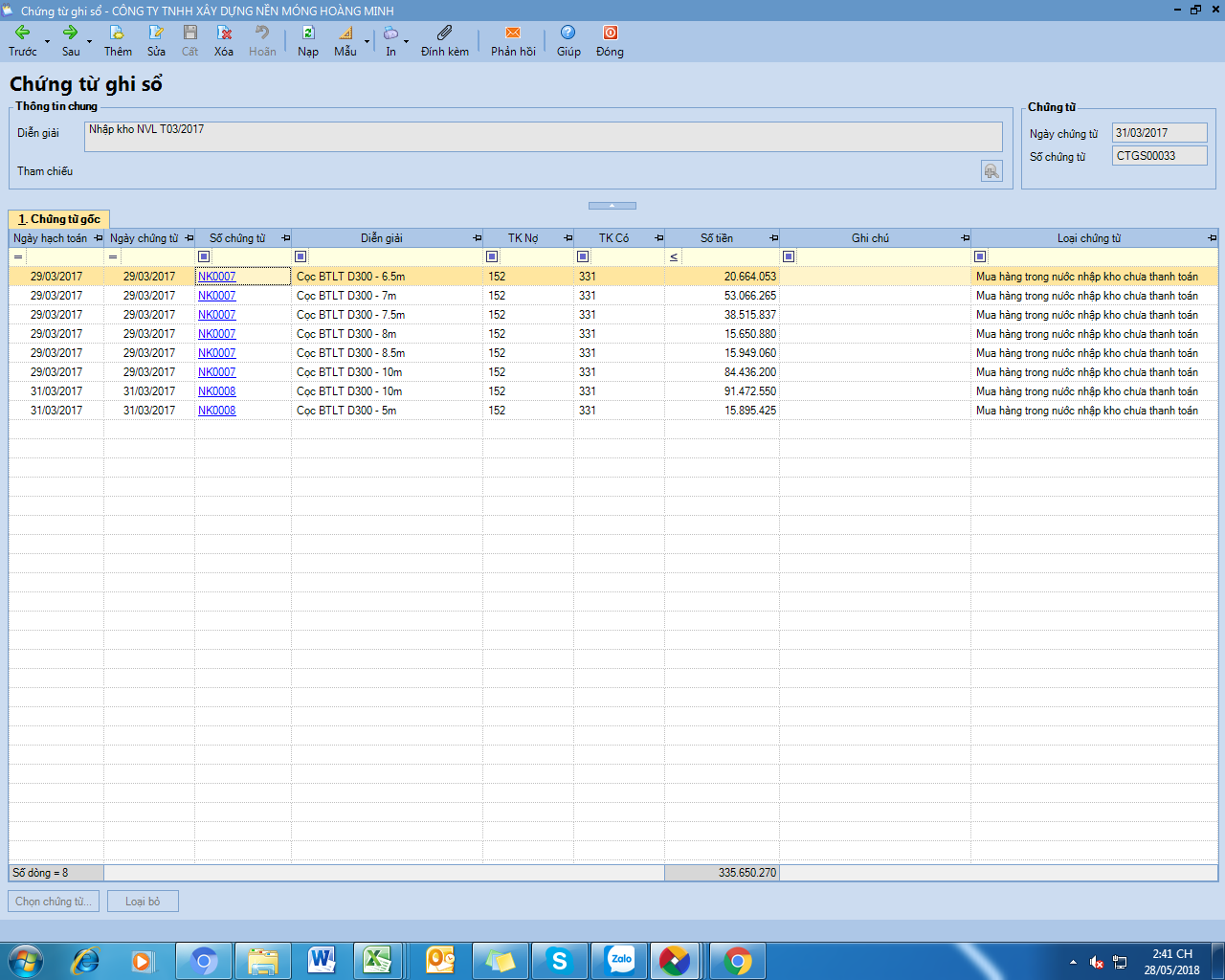The image size is (1225, 980).
Task: Open dropdown arrow next to Sau
Action: click(89, 41)
